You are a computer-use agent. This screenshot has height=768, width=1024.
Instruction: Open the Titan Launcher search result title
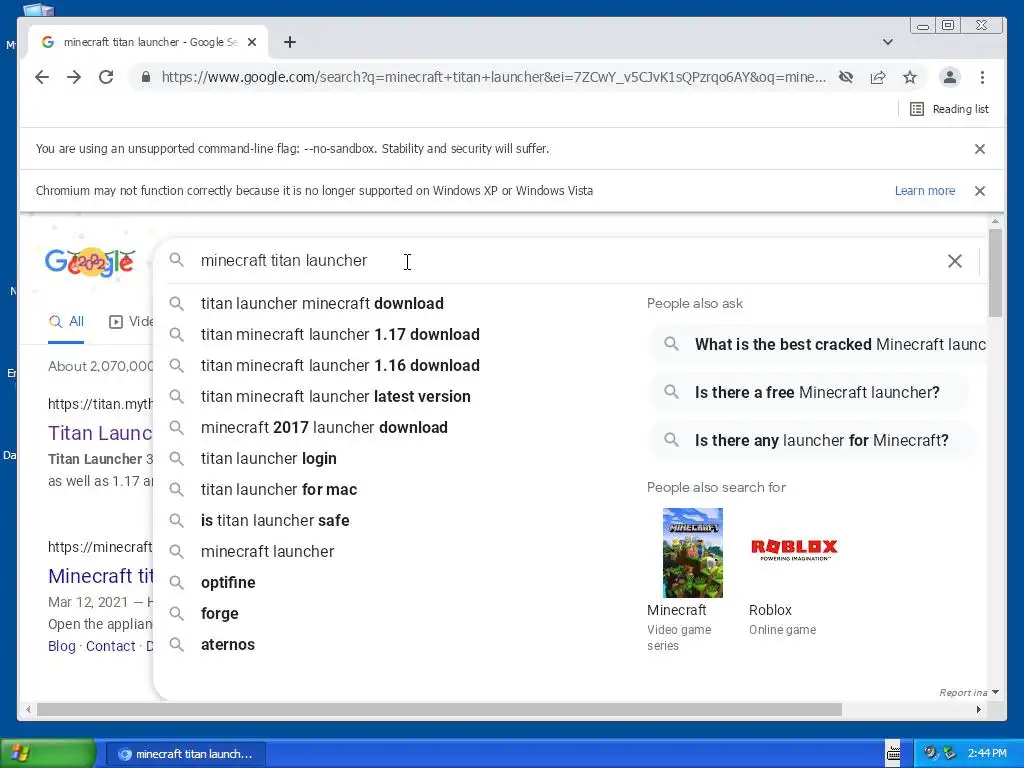100,434
